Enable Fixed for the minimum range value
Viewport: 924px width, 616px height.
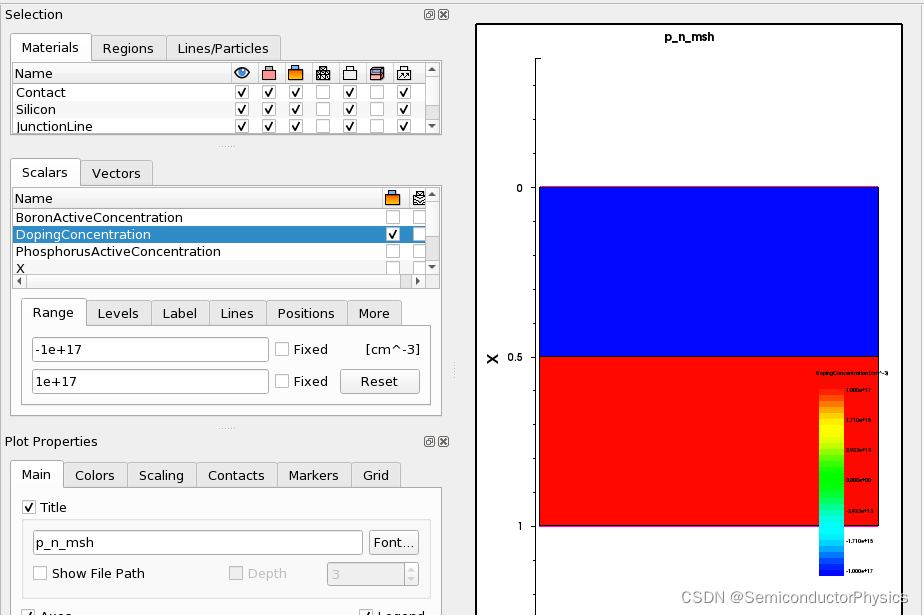click(x=282, y=350)
